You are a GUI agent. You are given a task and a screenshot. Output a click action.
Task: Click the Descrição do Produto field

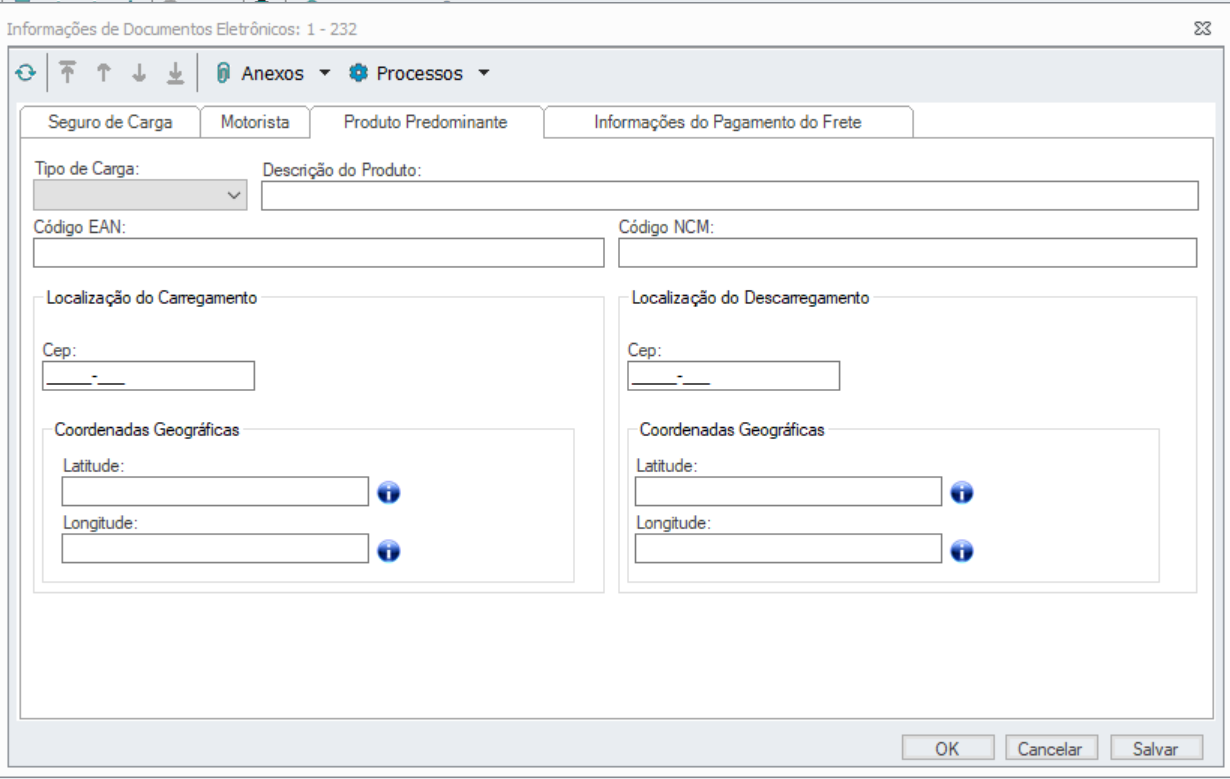[x=730, y=196]
